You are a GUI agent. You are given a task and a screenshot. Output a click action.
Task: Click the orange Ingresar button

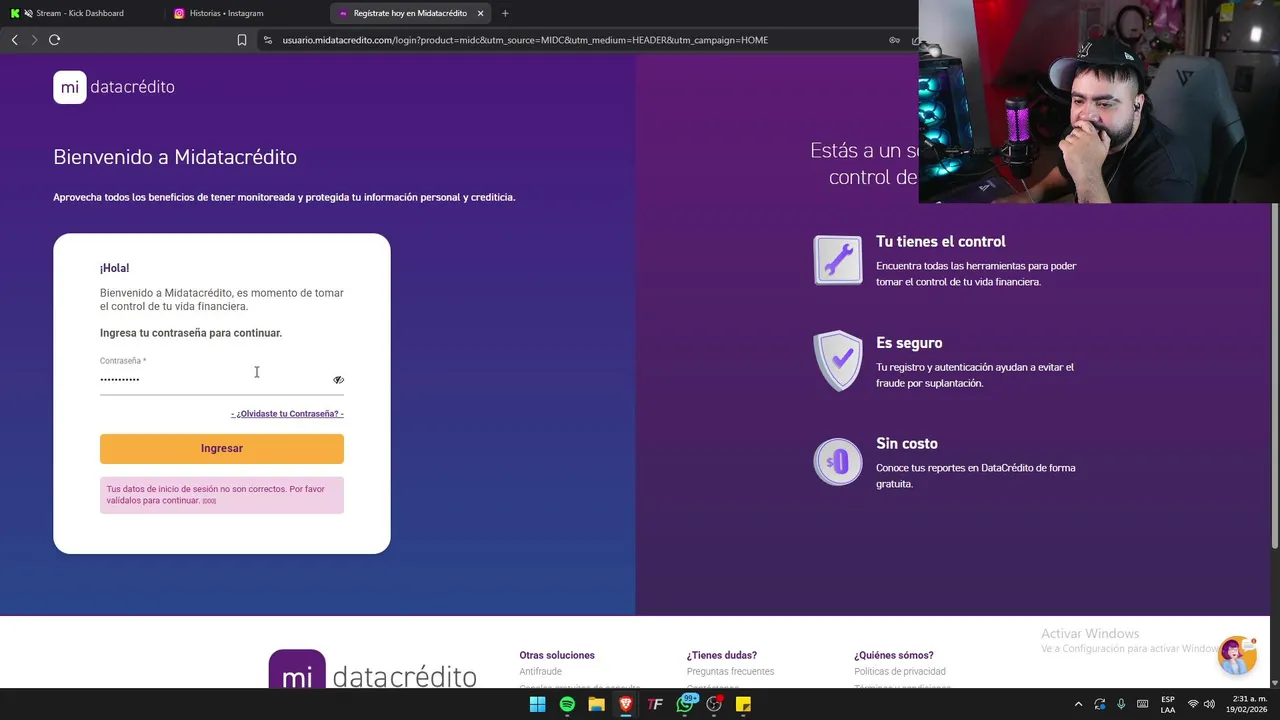click(222, 448)
